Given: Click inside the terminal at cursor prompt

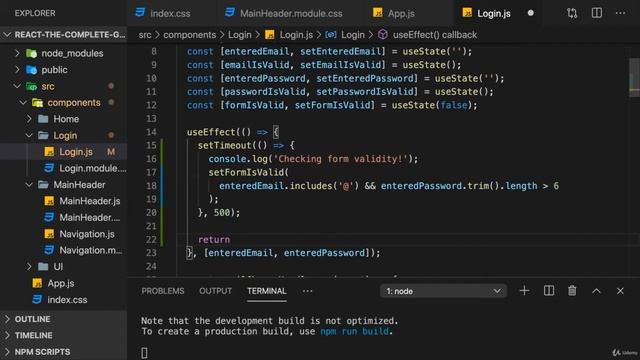Looking at the screenshot, I should (144, 353).
